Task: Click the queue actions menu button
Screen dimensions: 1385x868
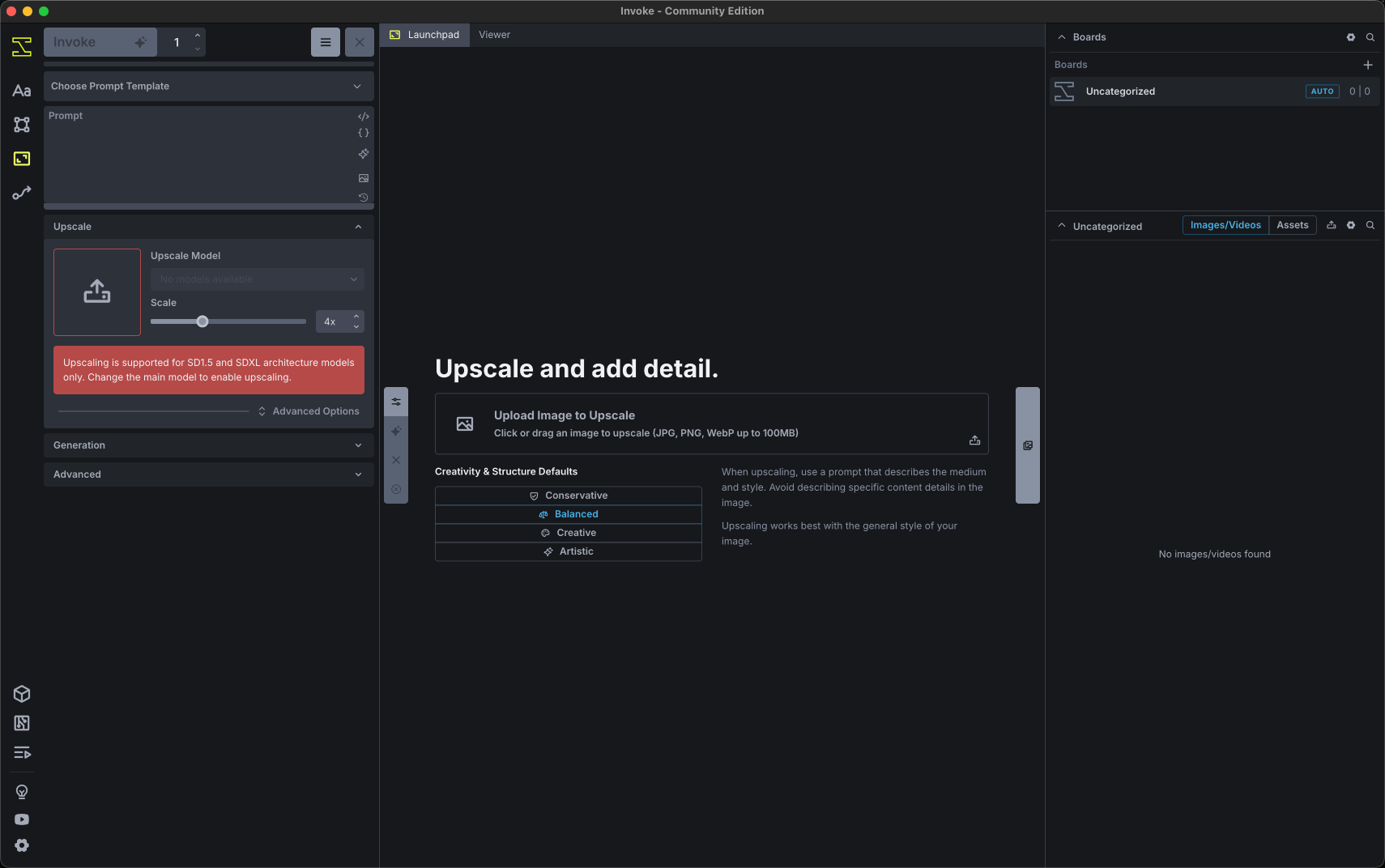Action: click(x=326, y=42)
